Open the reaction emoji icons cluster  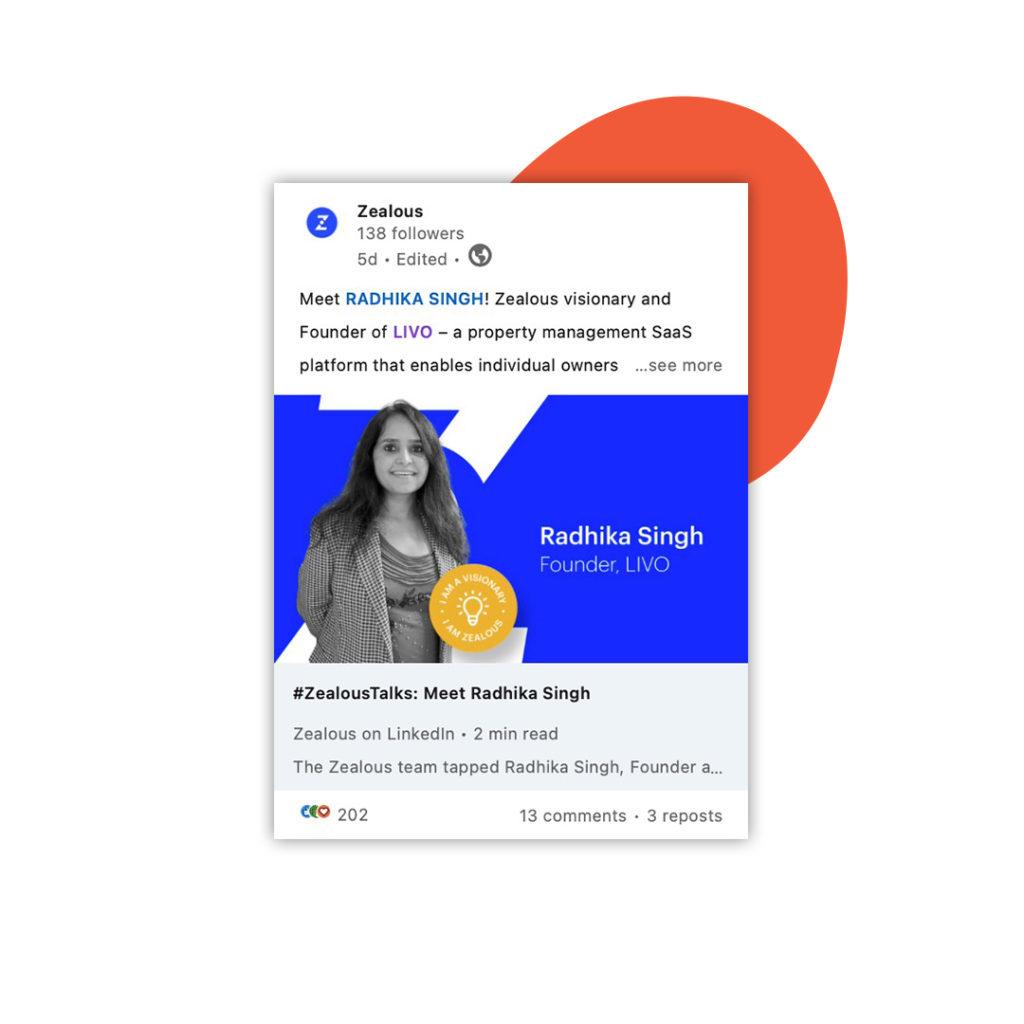315,812
